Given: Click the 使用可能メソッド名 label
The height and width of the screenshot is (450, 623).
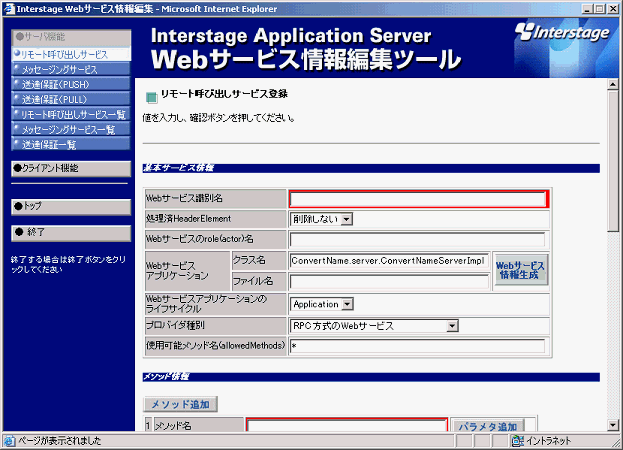Looking at the screenshot, I should (215, 346).
